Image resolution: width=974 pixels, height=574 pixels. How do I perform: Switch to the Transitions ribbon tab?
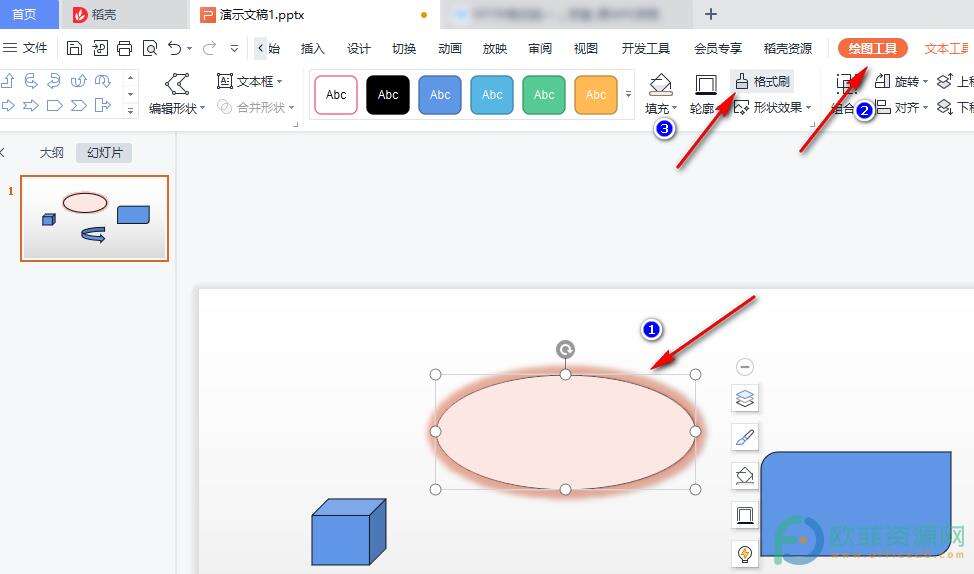(x=404, y=48)
